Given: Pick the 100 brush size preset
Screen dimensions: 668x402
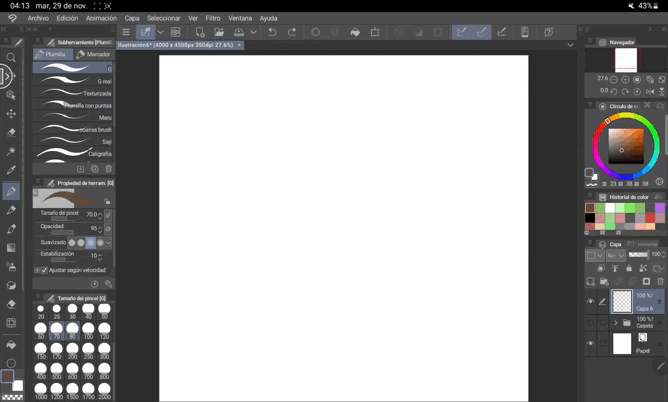Looking at the screenshot, I should tap(88, 330).
